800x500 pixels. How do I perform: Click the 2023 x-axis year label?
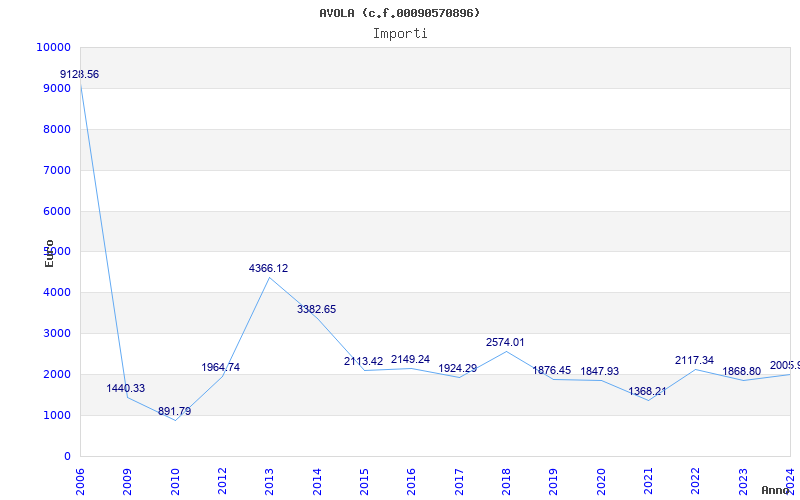coord(743,482)
